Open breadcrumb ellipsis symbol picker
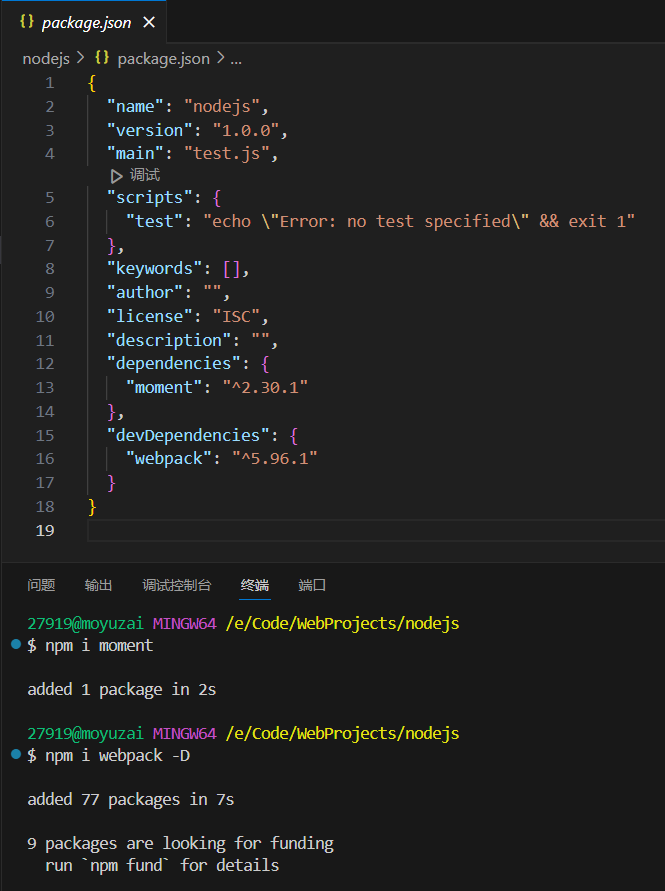 pyautogui.click(x=236, y=59)
